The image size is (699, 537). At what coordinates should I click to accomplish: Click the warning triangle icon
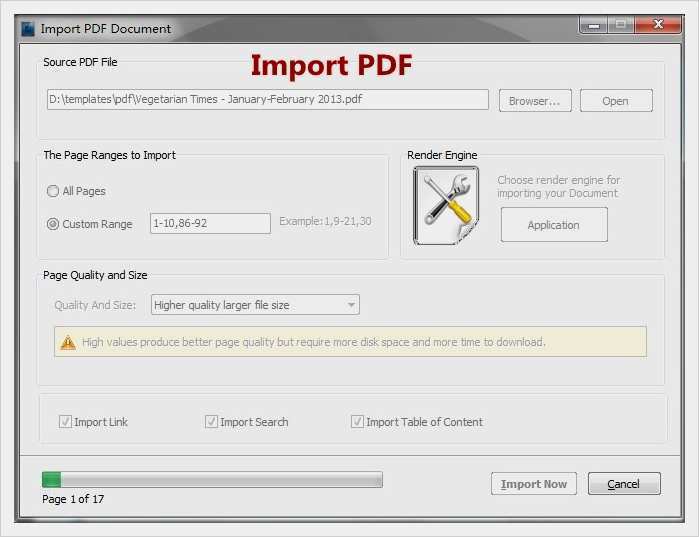pyautogui.click(x=68, y=342)
